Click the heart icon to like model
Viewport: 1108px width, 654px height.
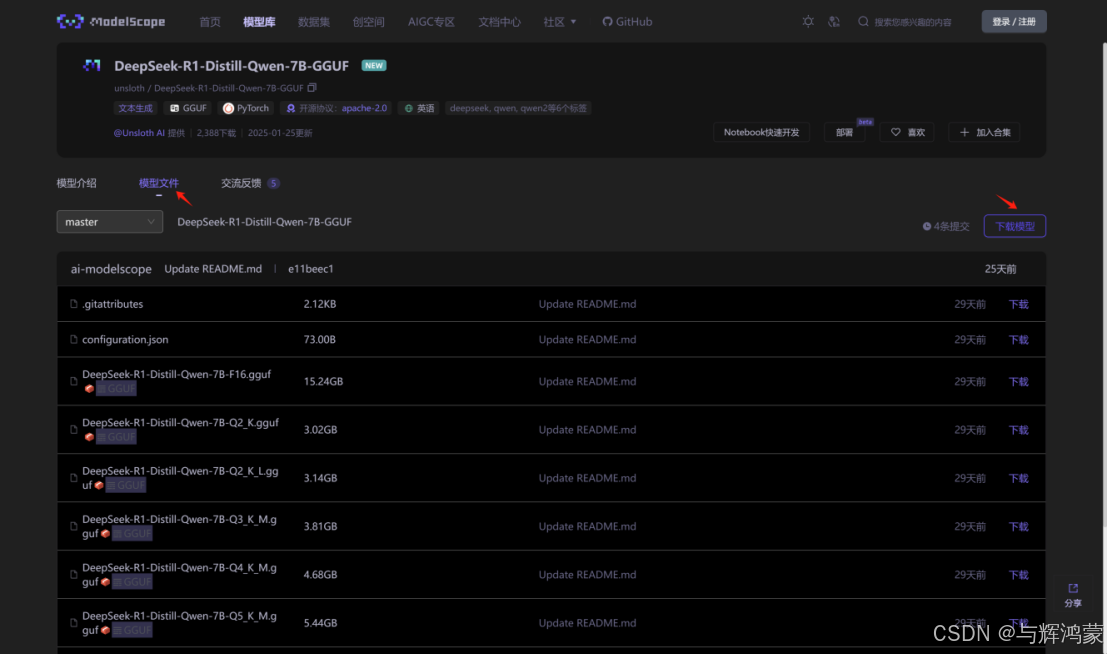pos(895,132)
